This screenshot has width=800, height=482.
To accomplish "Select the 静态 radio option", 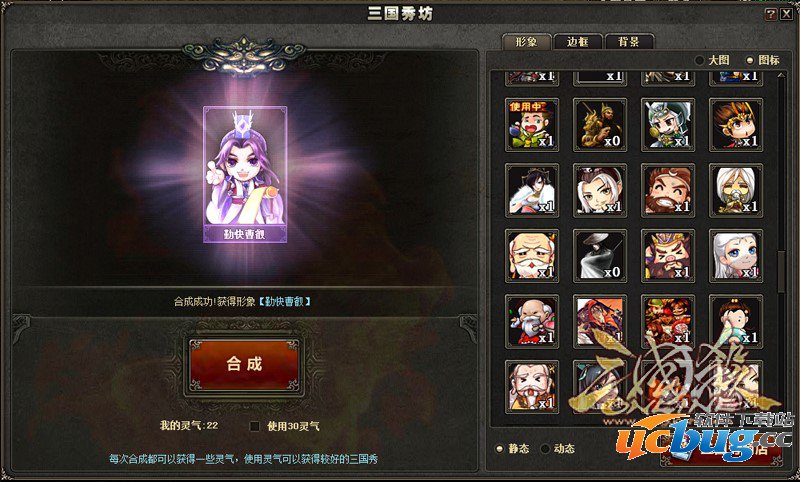I will point(499,449).
